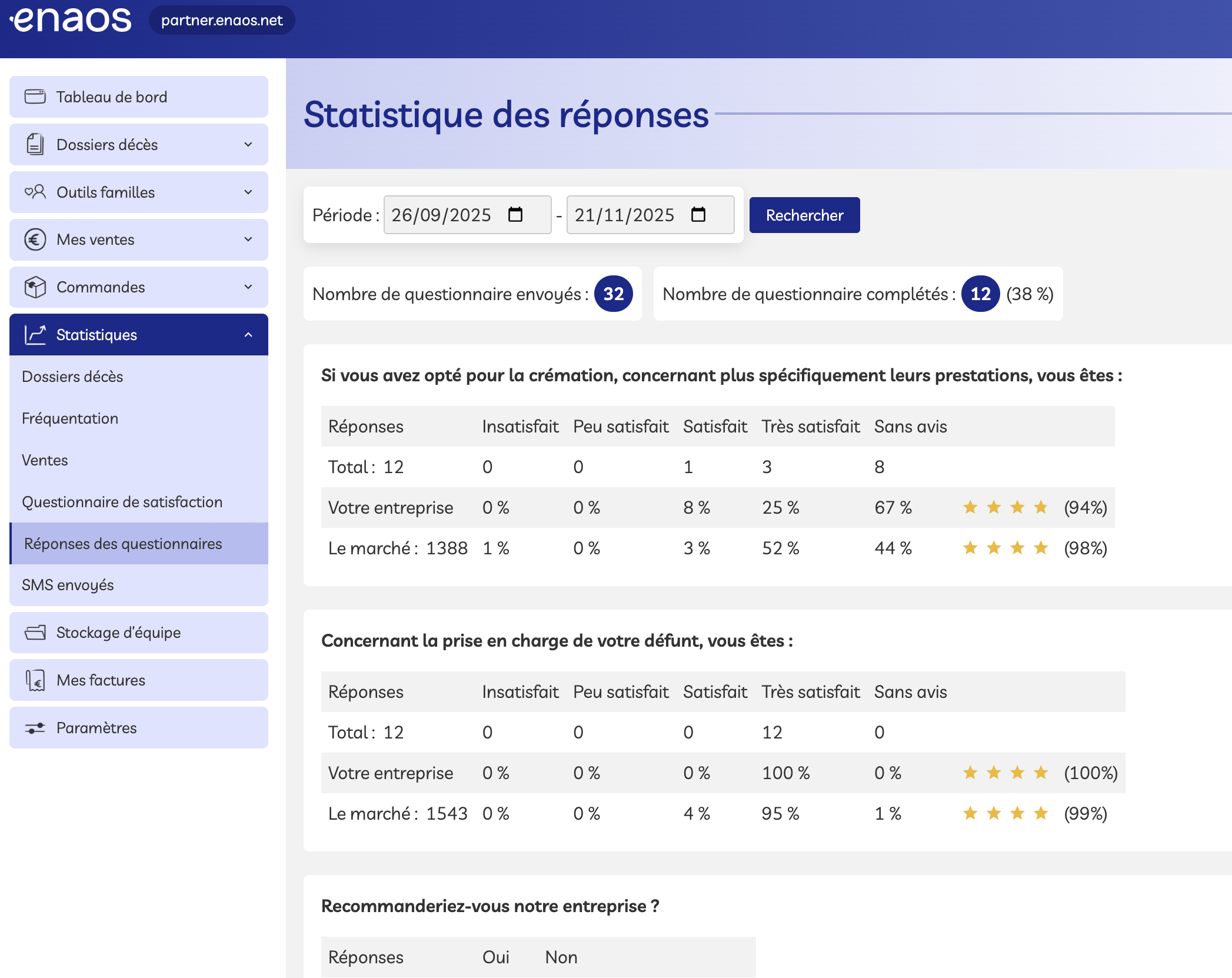
Task: Go to SMS envoyés page
Action: click(x=68, y=585)
